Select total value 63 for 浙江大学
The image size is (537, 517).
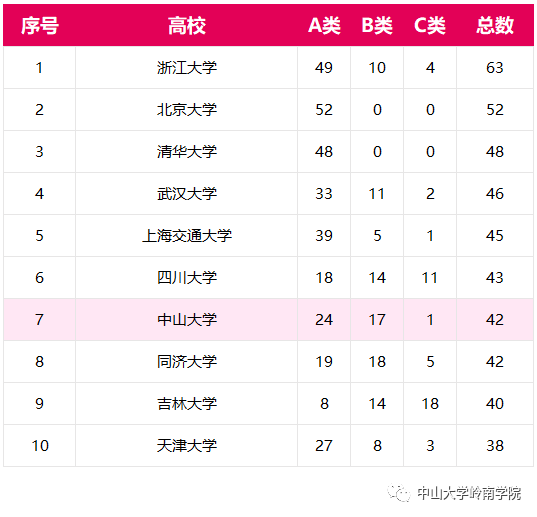tap(495, 67)
